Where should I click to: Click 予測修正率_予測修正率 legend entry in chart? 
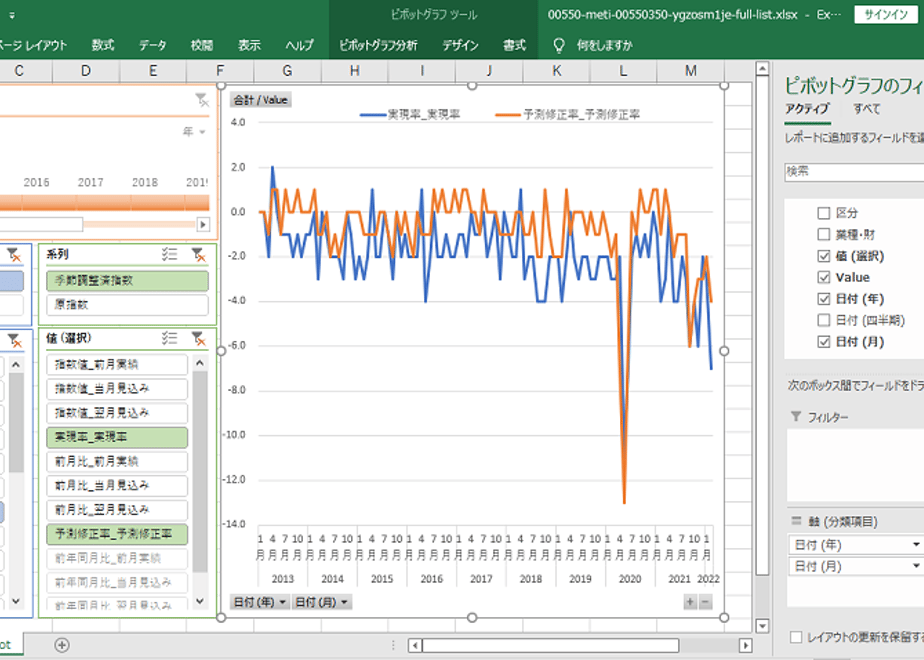[567, 114]
